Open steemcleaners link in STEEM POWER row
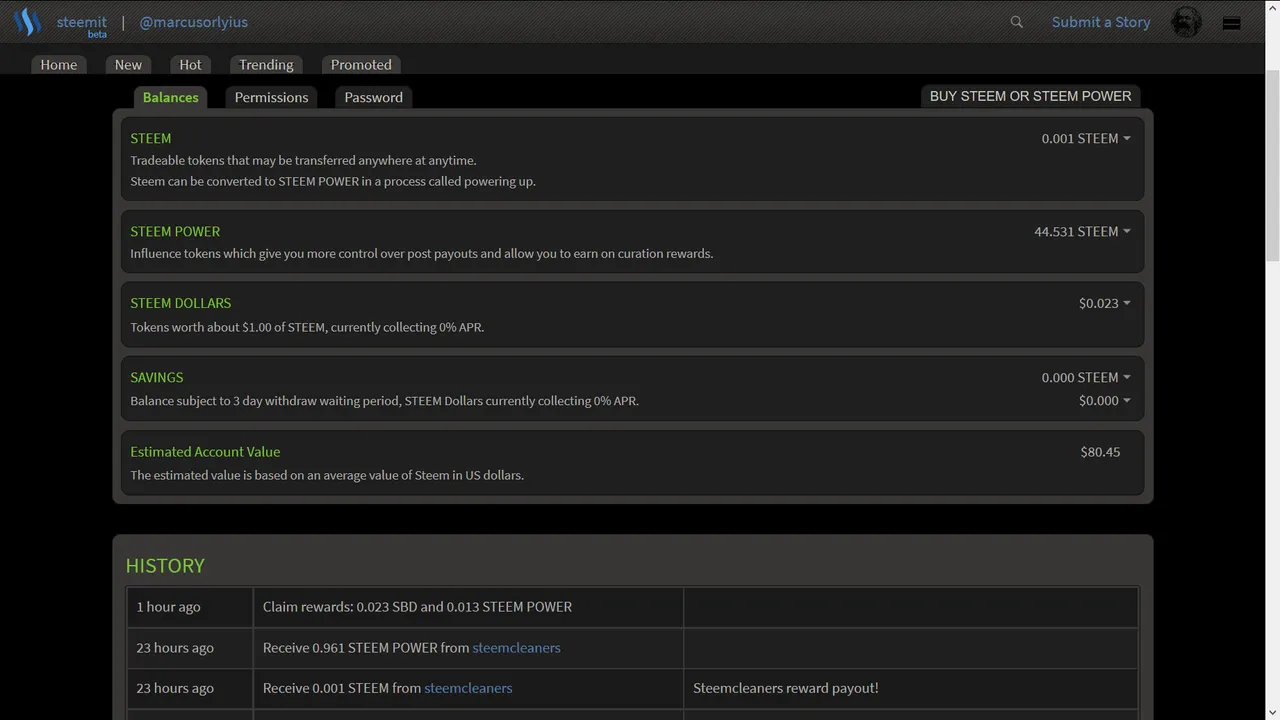This screenshot has width=1280, height=720. coord(516,647)
